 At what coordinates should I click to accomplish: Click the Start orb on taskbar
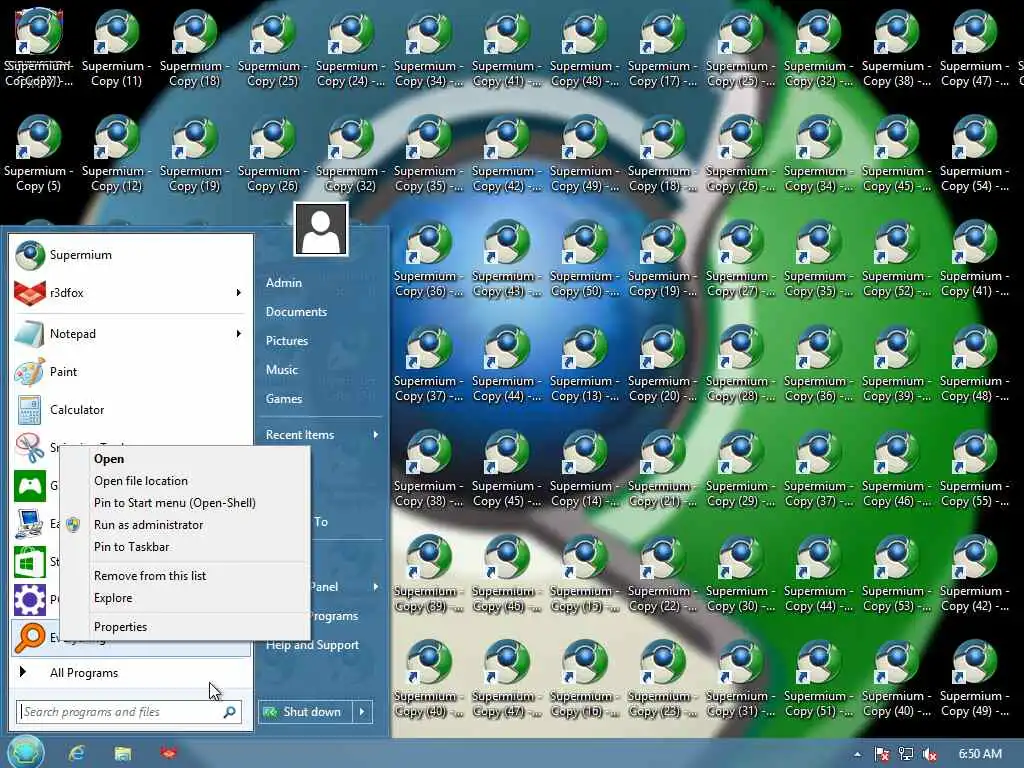point(26,752)
